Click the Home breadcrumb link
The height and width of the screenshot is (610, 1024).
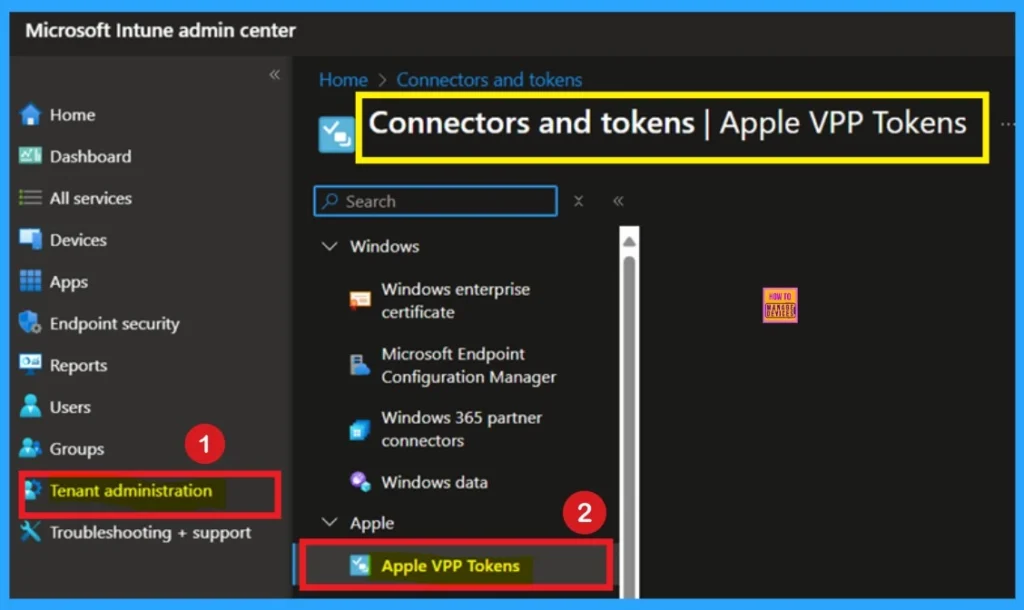tap(344, 80)
